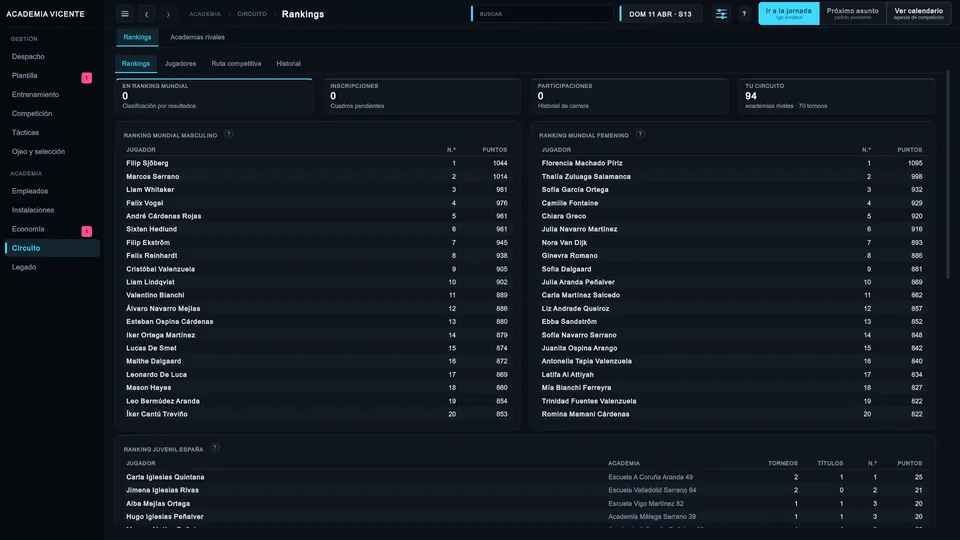Focus the Buscar search field

542,13
